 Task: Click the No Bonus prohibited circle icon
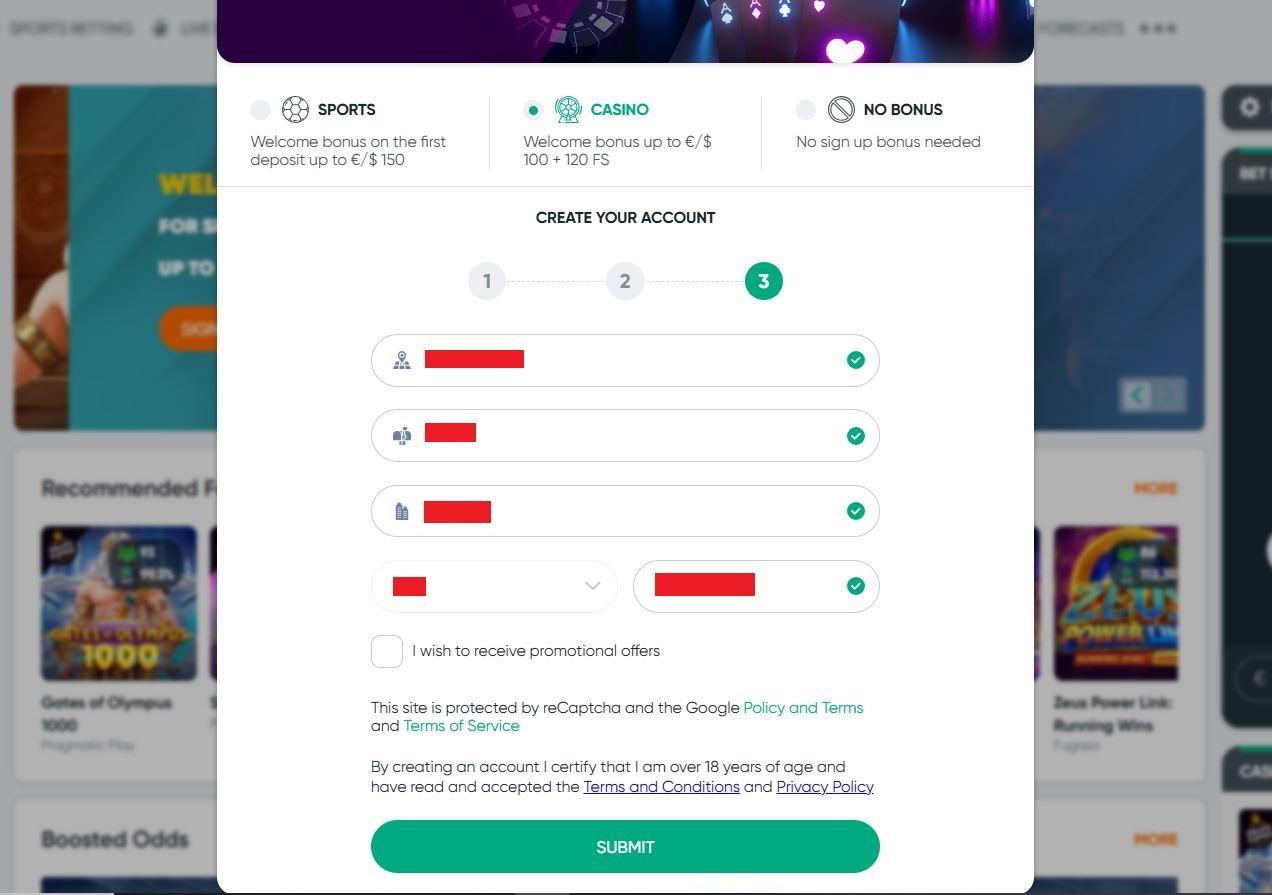(841, 109)
